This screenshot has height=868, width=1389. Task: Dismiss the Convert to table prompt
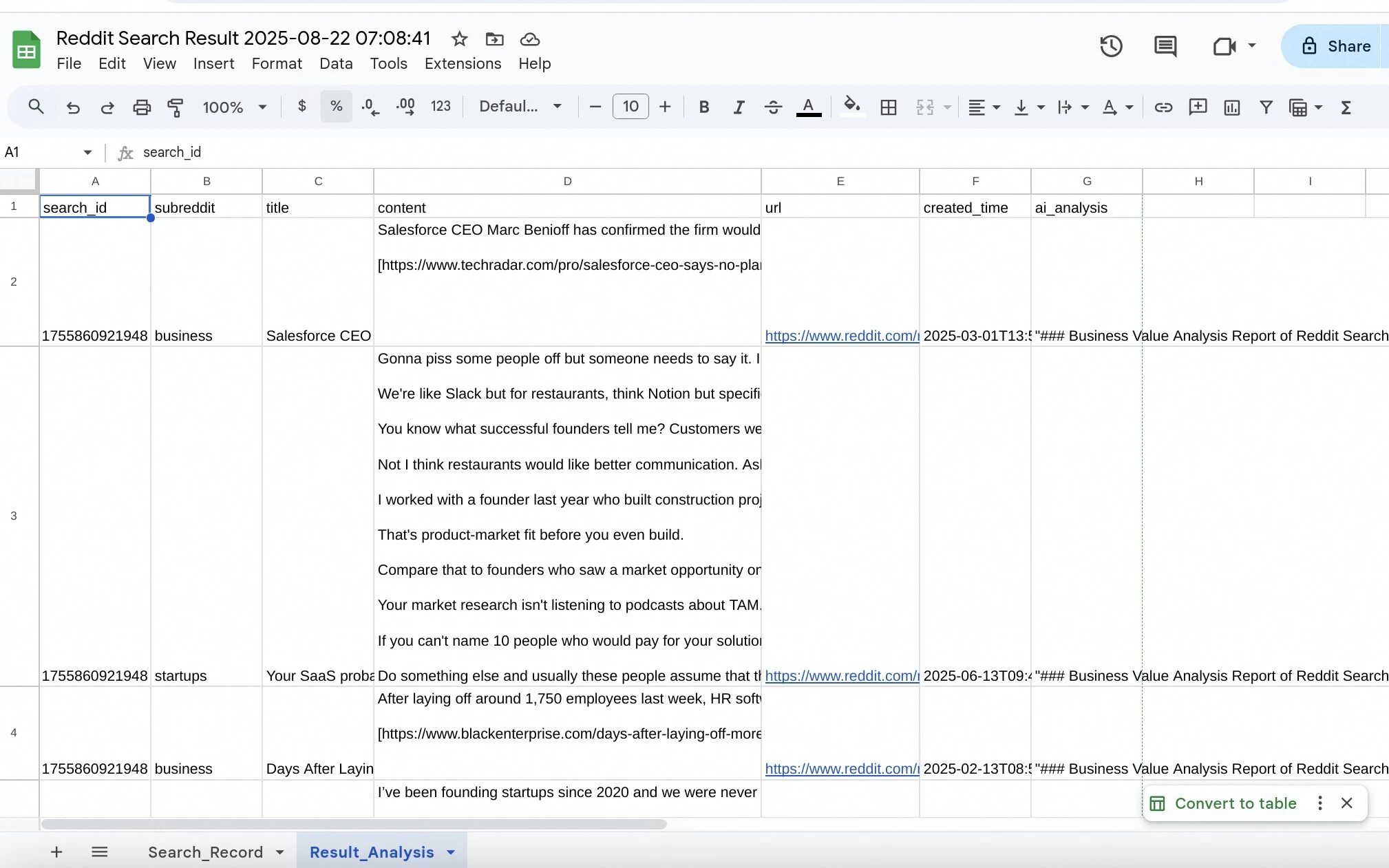(x=1347, y=803)
